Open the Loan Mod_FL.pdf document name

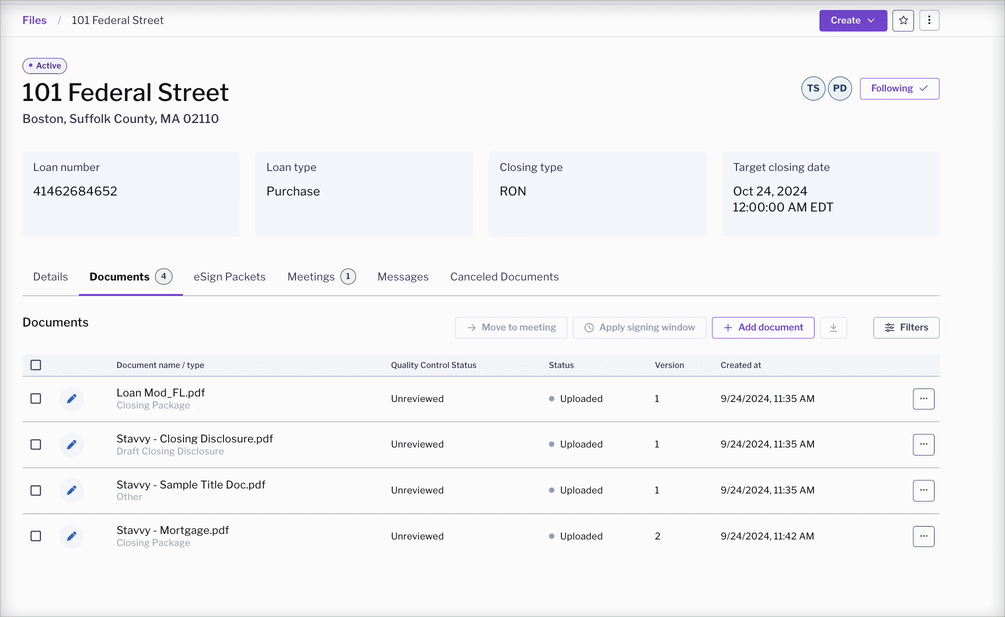(x=161, y=393)
